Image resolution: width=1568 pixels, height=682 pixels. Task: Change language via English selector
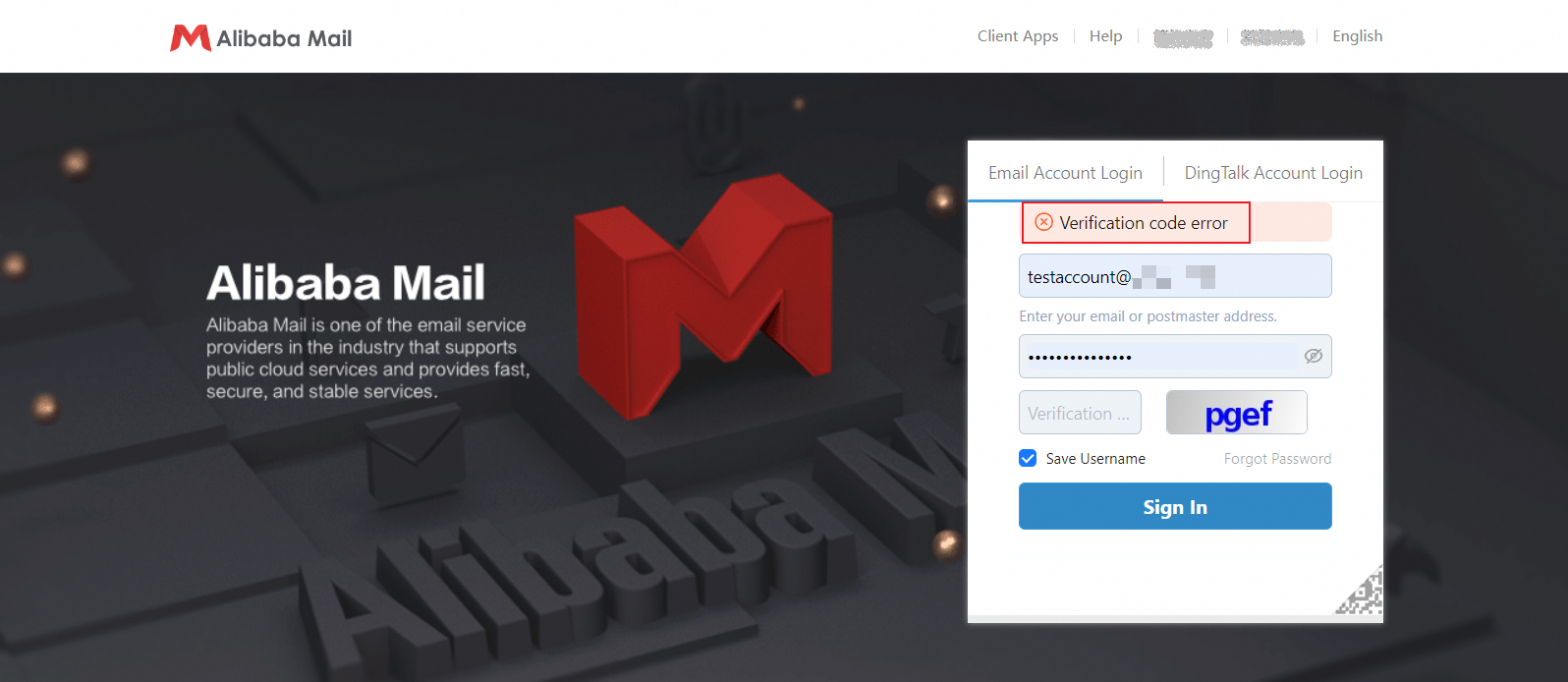(x=1357, y=36)
